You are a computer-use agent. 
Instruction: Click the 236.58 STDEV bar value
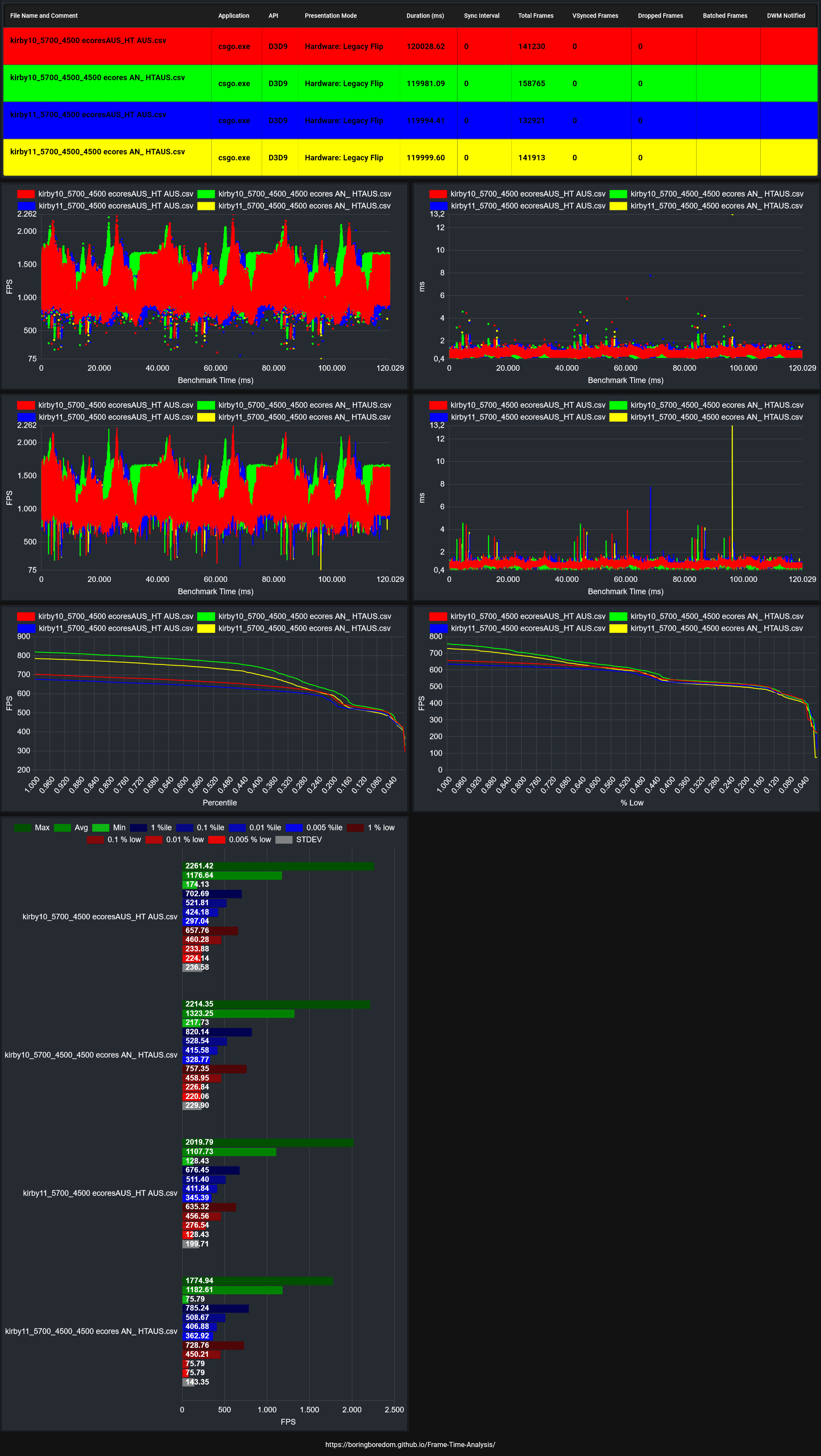197,967
